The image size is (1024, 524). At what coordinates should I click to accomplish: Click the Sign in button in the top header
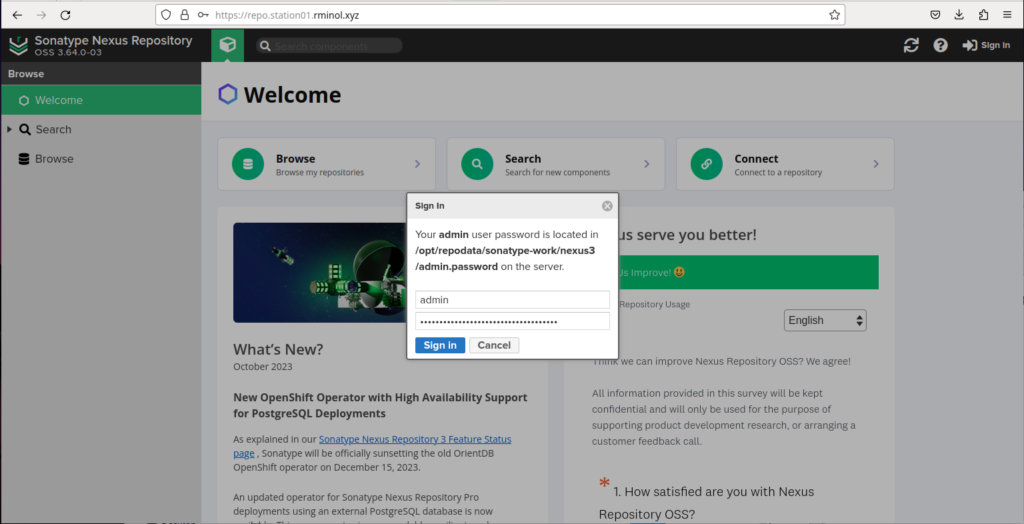[986, 45]
